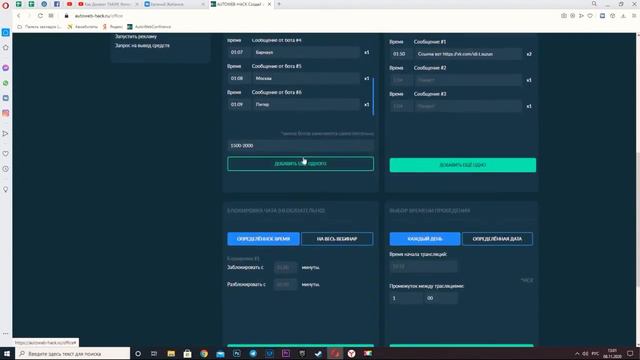Open the Facebook pinned tab

(57, 4)
